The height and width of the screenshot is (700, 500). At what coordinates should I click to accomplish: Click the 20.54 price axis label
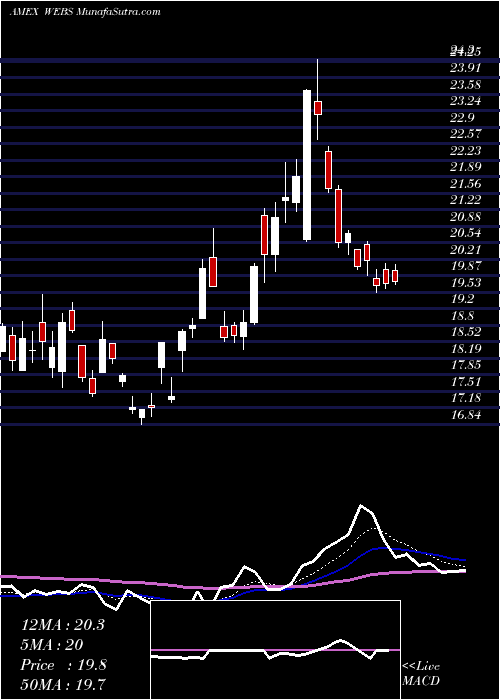tap(465, 233)
